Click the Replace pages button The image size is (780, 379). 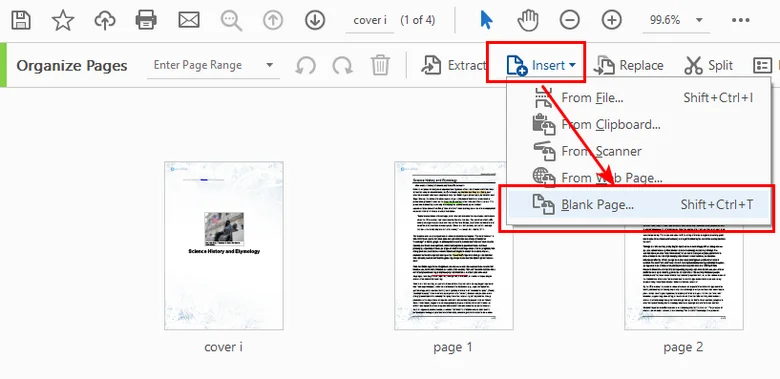point(629,66)
